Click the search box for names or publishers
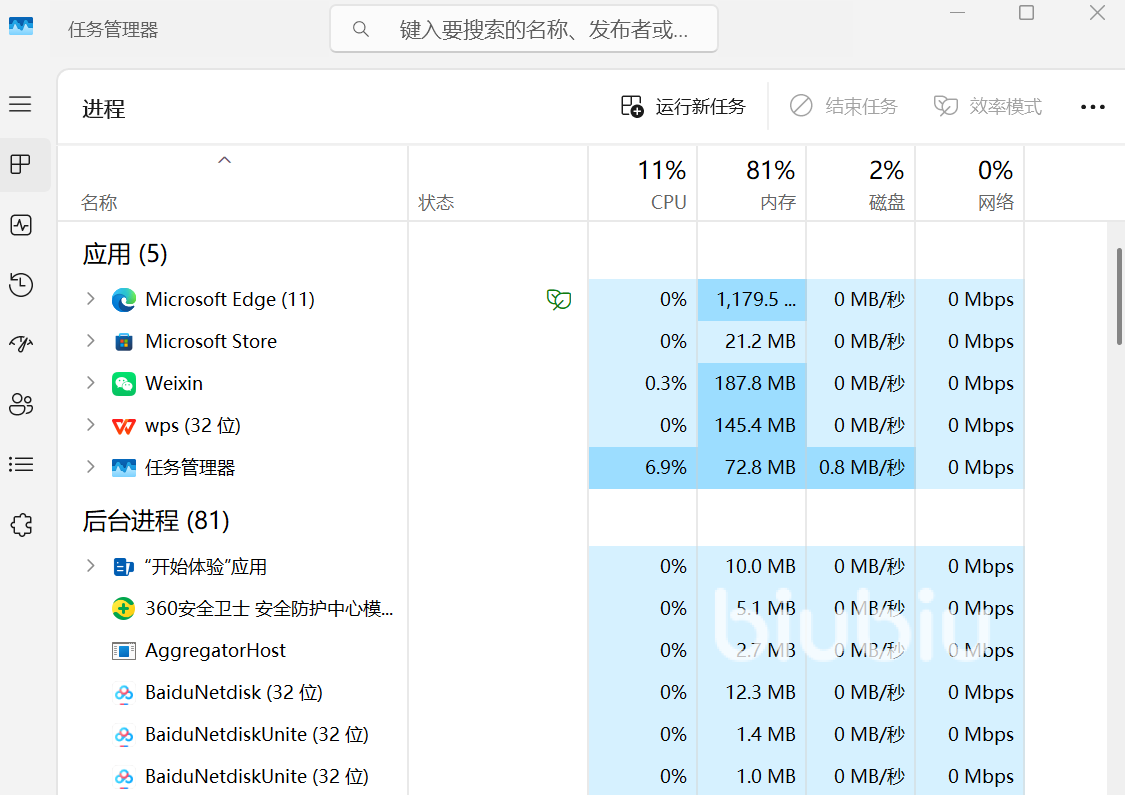Image resolution: width=1125 pixels, height=795 pixels. coord(524,29)
